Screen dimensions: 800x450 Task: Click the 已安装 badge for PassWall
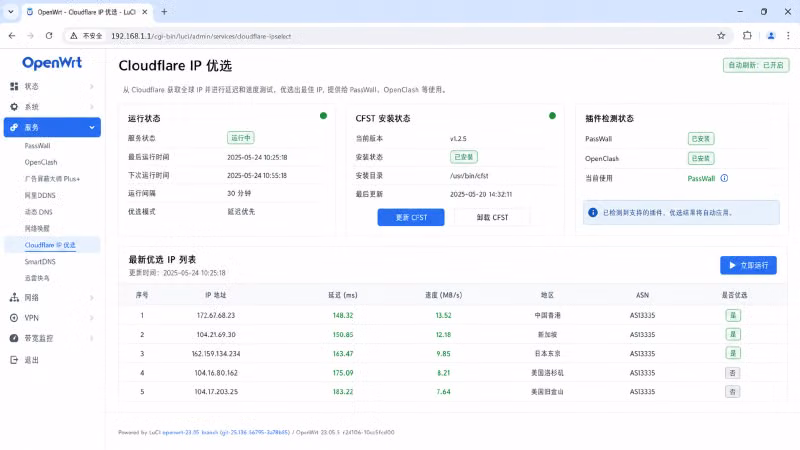pyautogui.click(x=701, y=139)
